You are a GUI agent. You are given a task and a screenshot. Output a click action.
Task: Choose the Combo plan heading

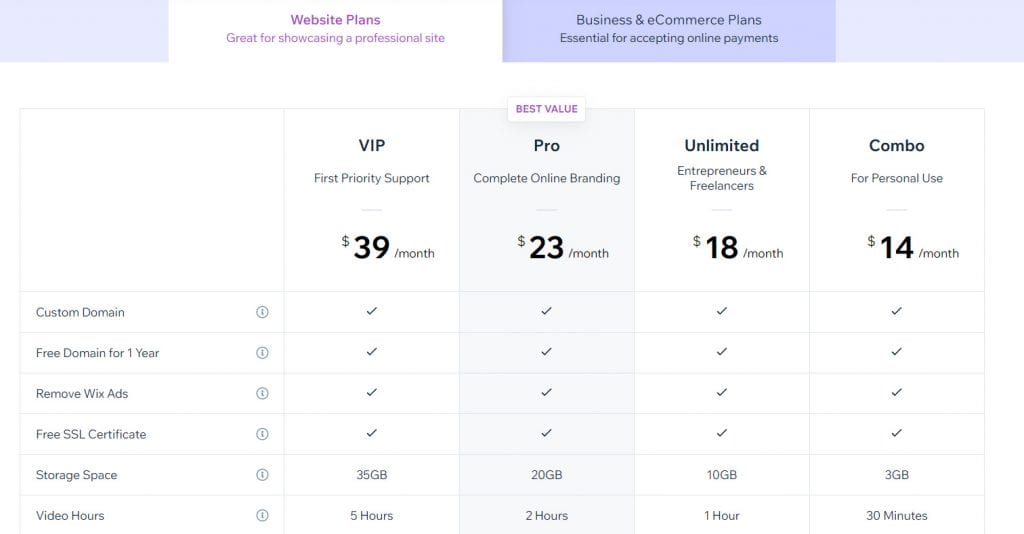[x=897, y=146]
